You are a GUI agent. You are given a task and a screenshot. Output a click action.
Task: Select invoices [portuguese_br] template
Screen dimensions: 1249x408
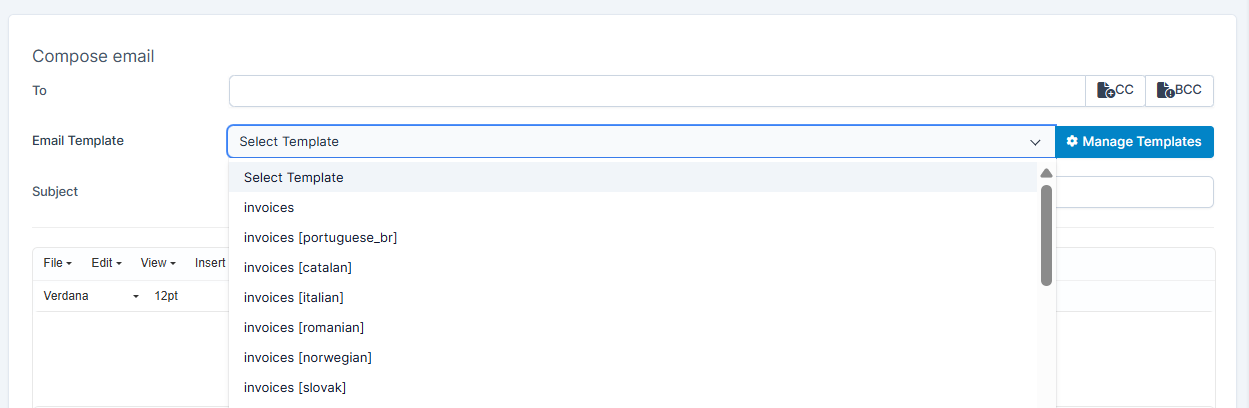click(x=320, y=237)
